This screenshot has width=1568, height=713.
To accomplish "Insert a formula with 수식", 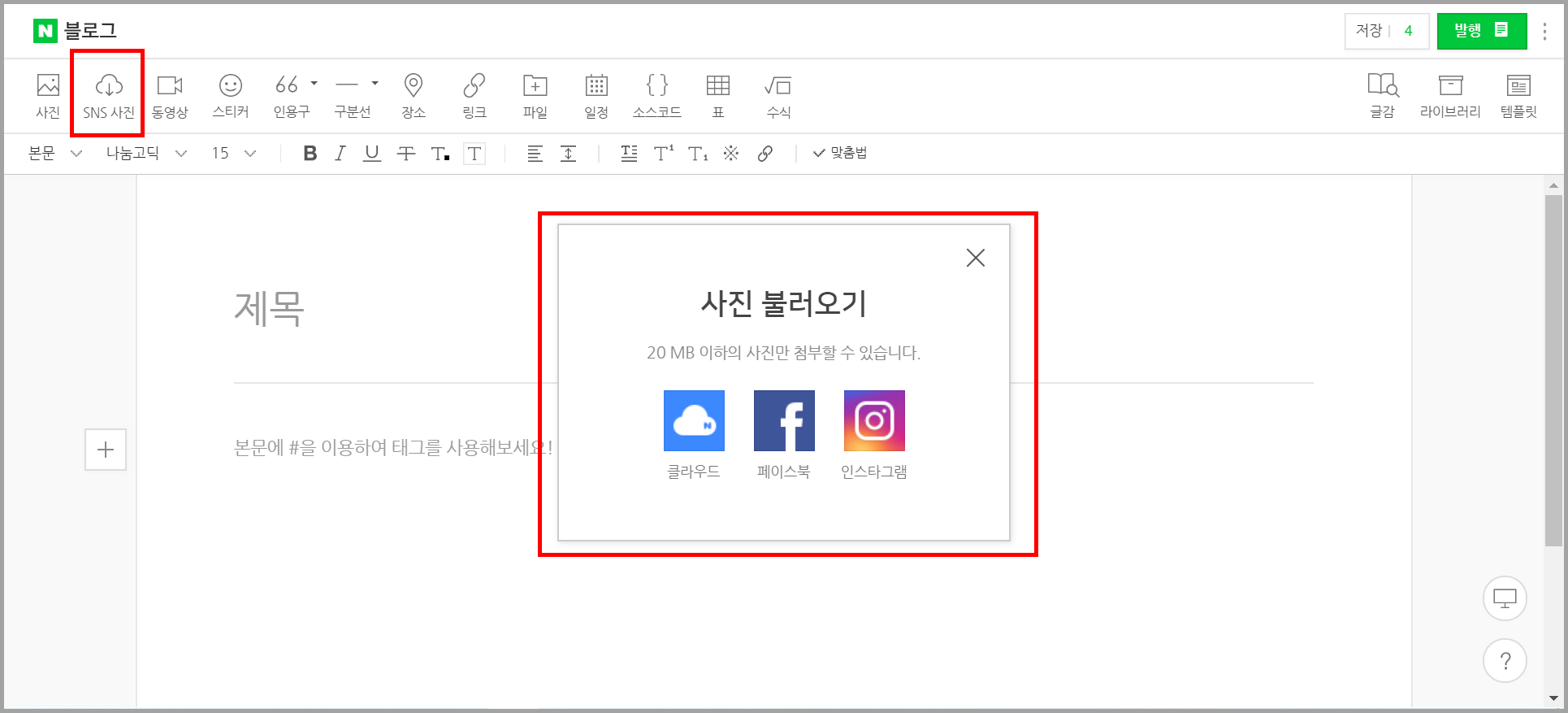I will [x=778, y=95].
